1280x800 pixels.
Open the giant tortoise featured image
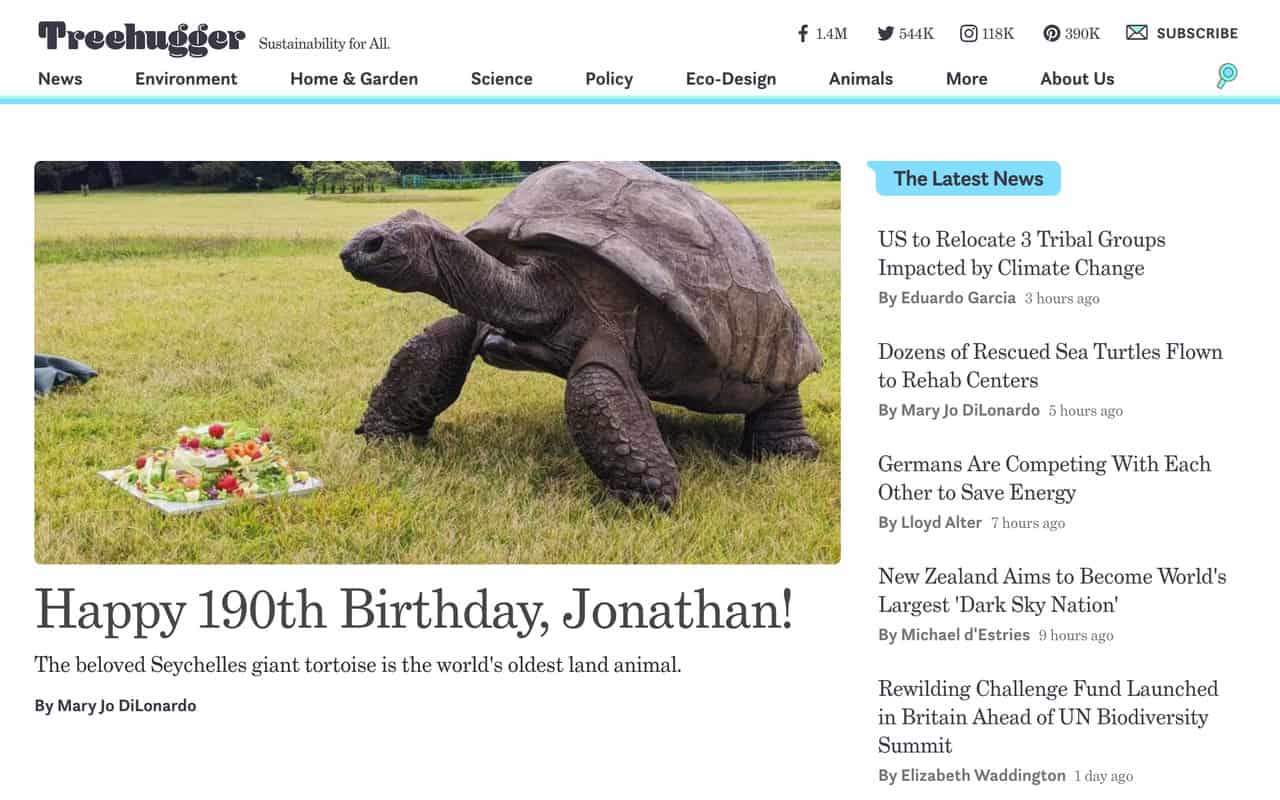point(437,362)
